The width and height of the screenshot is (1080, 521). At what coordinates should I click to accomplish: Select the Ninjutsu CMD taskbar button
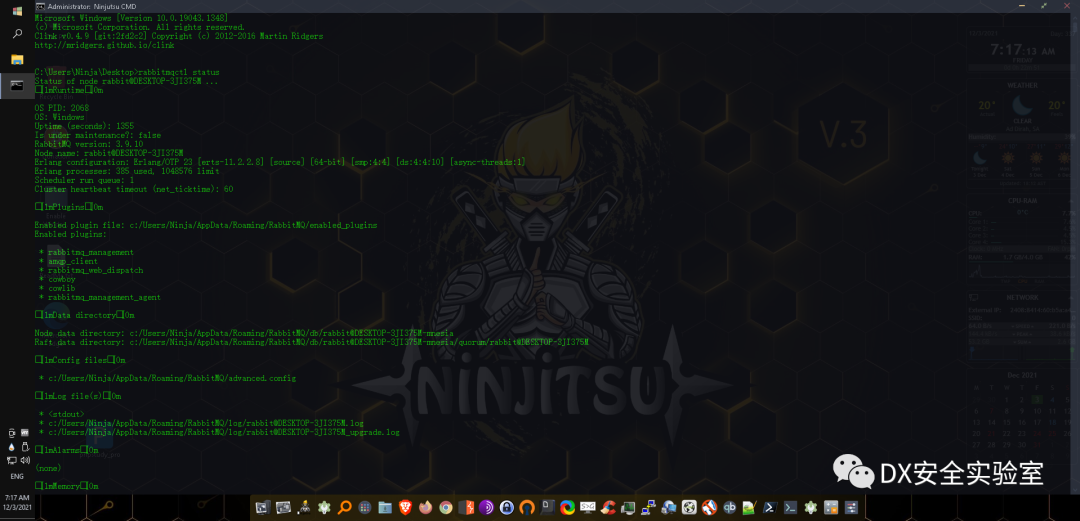coord(17,85)
